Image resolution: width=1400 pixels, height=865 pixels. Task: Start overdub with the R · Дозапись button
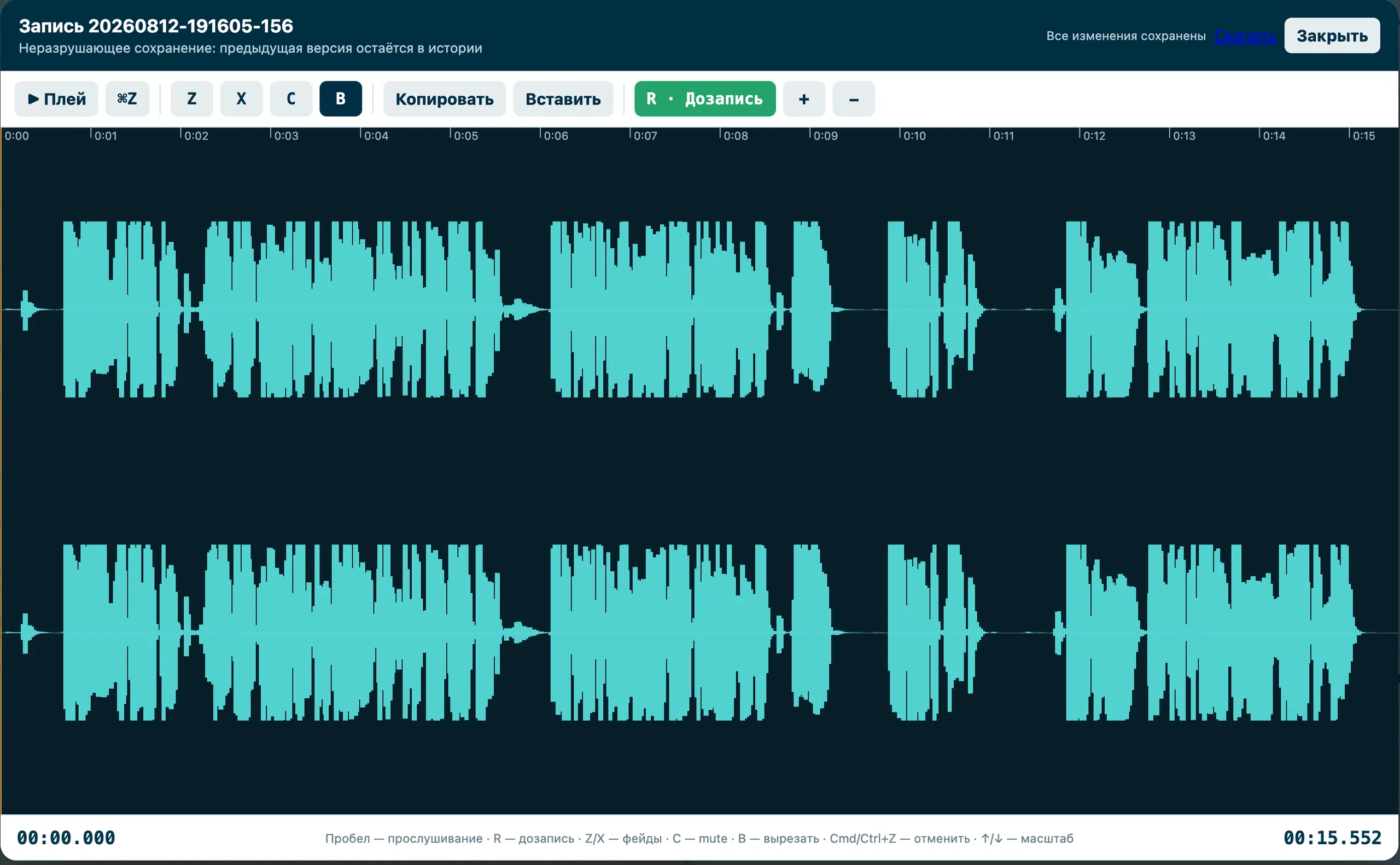[705, 99]
